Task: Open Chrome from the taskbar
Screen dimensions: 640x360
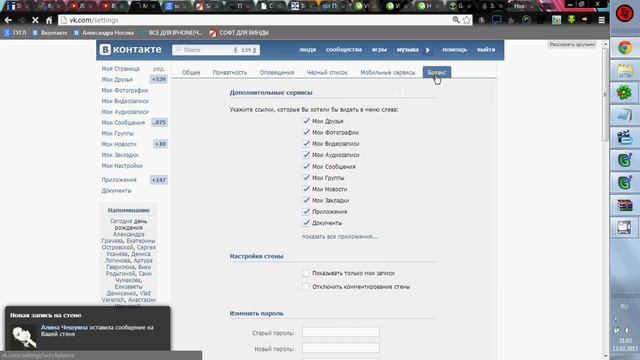Action: point(624,48)
